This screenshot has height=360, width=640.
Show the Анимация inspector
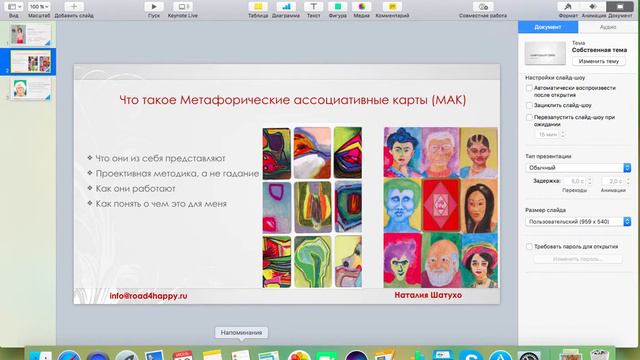pyautogui.click(x=593, y=7)
